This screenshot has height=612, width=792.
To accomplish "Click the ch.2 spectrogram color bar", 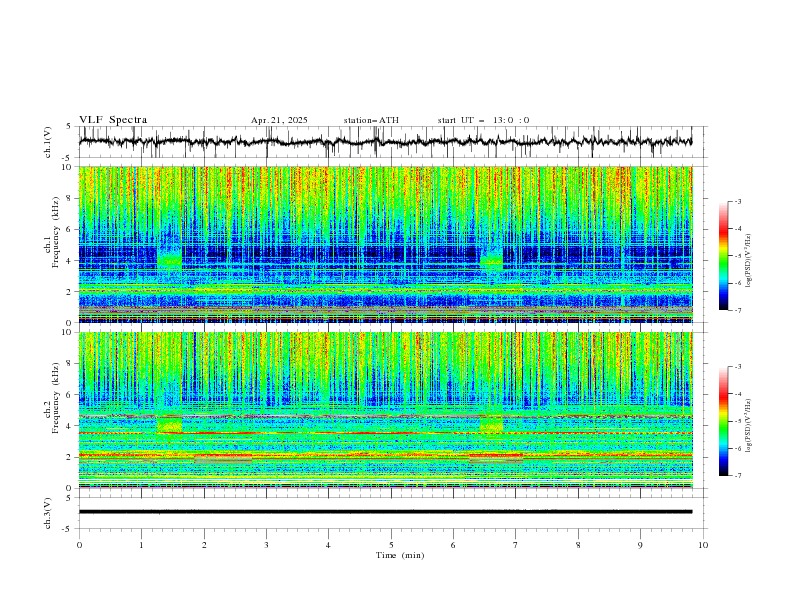I will click(723, 421).
